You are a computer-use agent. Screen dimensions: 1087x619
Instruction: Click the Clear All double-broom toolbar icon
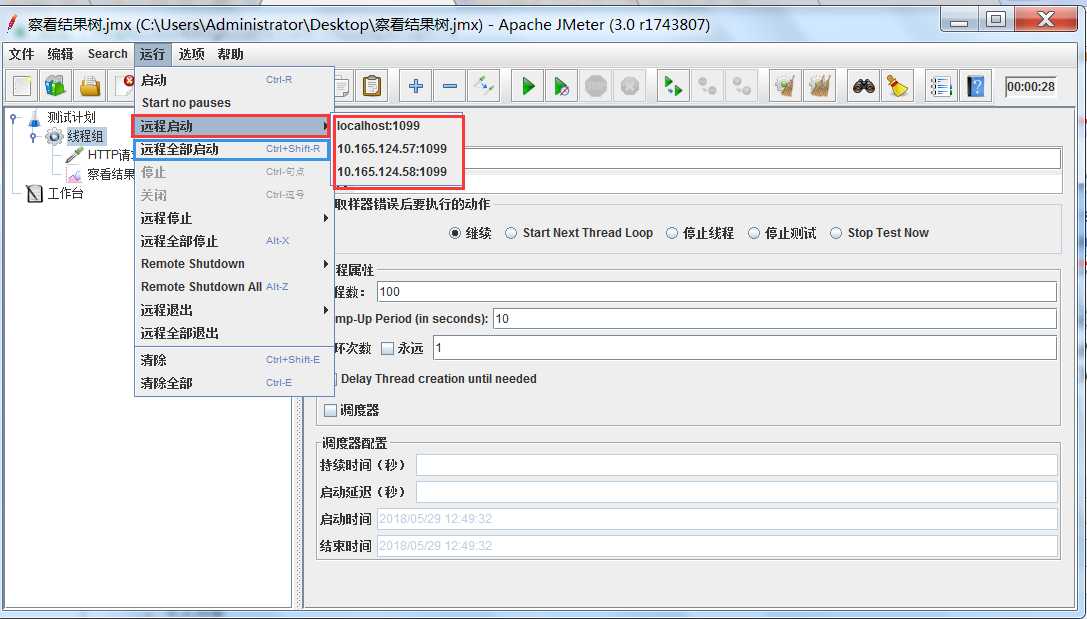tap(819, 87)
